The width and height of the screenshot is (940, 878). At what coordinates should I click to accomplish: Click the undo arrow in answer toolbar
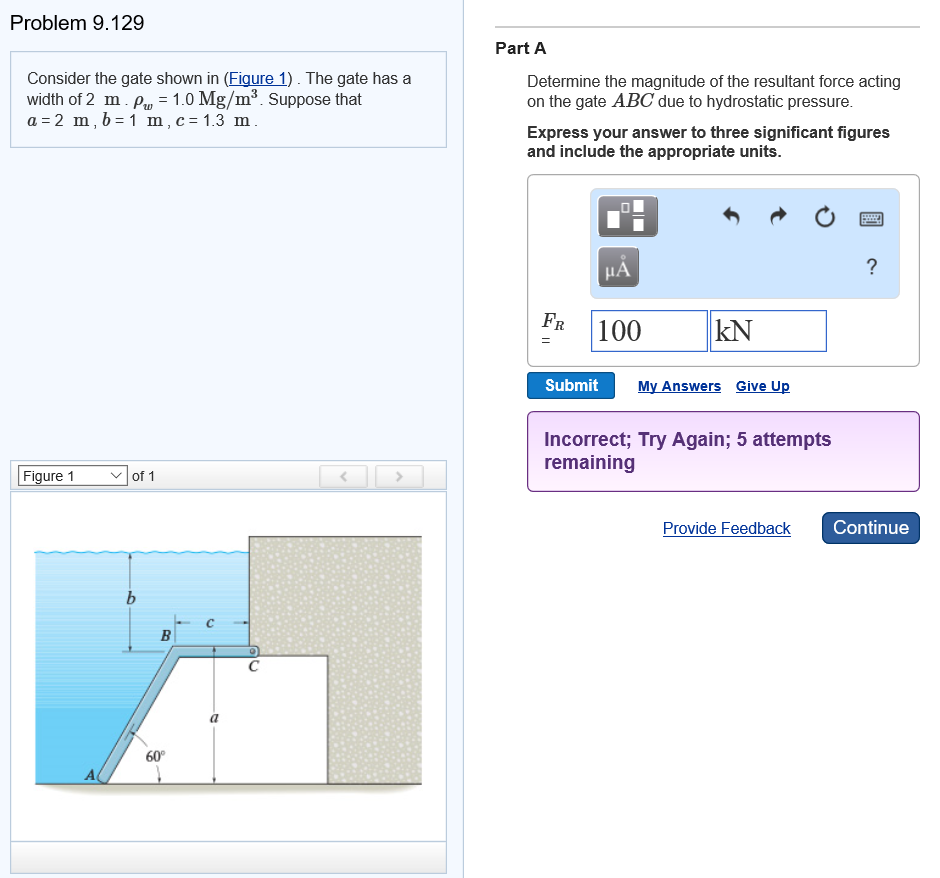pyautogui.click(x=731, y=216)
